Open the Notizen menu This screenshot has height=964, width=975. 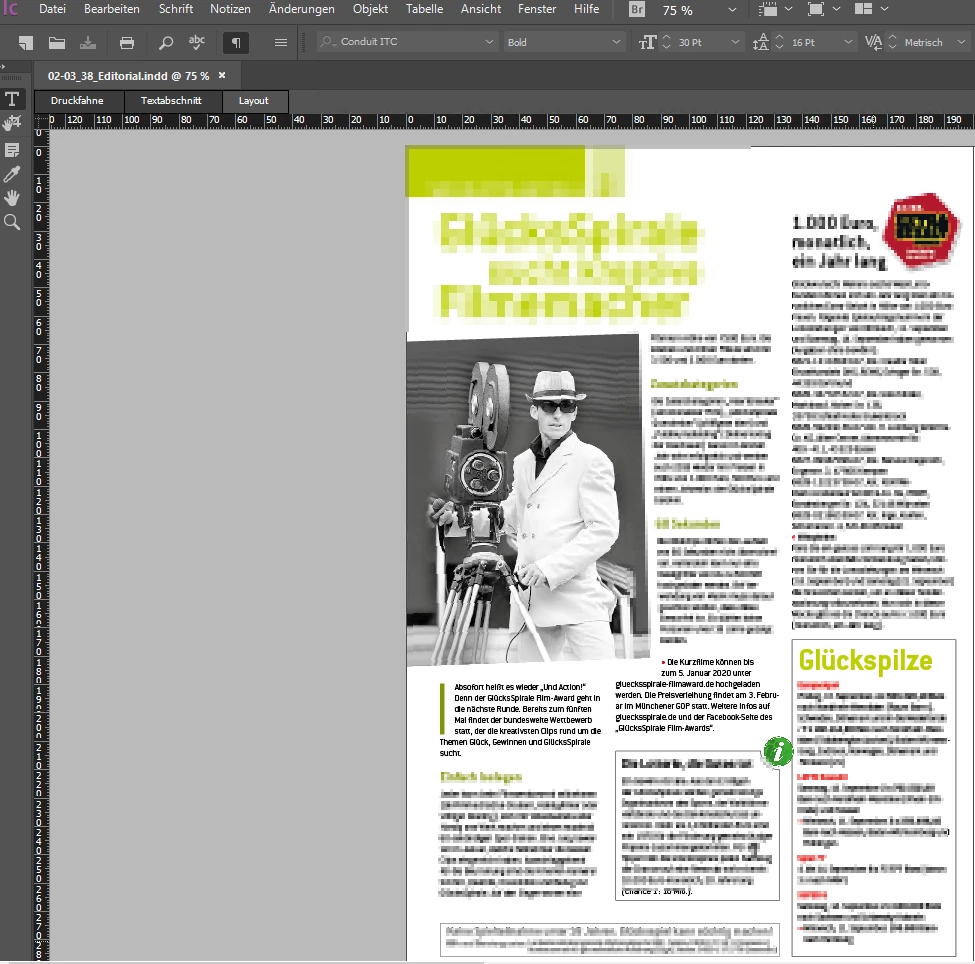pos(230,9)
